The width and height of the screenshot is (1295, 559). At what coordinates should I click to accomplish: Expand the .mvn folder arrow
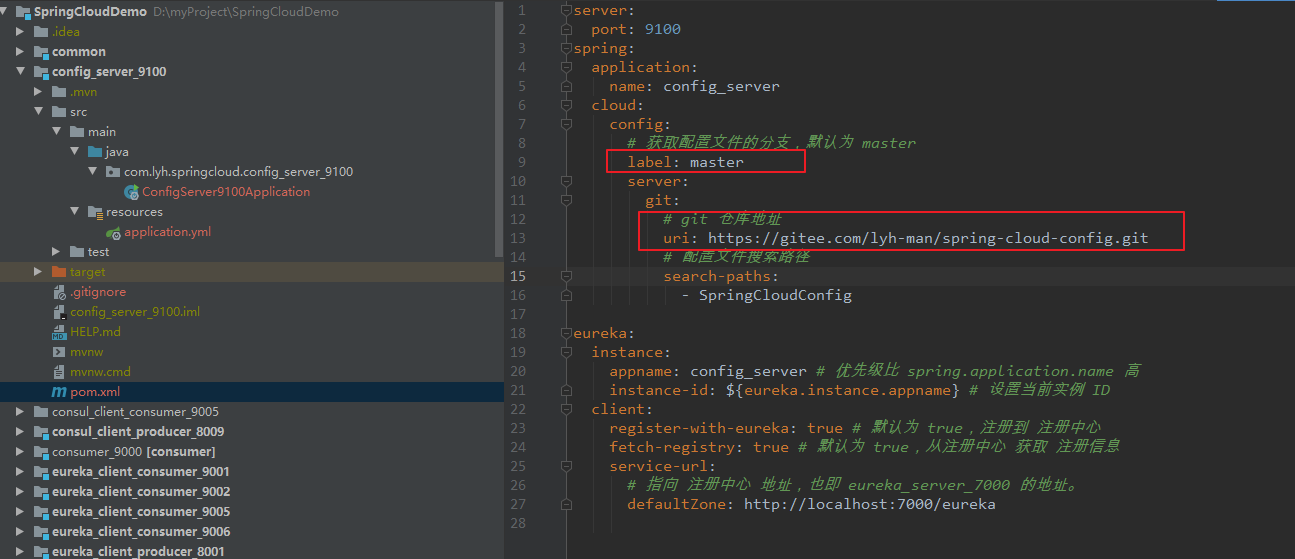(x=38, y=92)
